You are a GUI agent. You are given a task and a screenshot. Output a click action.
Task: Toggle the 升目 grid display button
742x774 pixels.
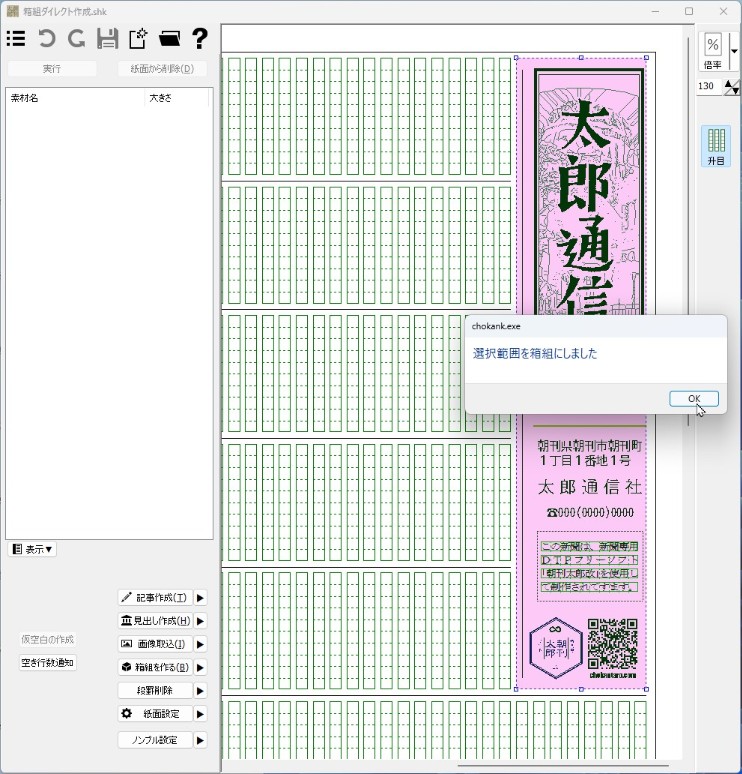[716, 146]
